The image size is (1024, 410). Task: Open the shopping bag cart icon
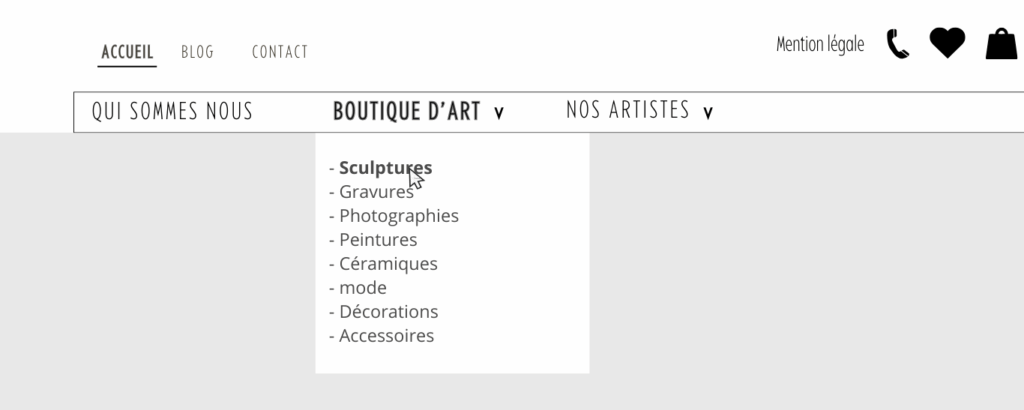pos(1001,44)
